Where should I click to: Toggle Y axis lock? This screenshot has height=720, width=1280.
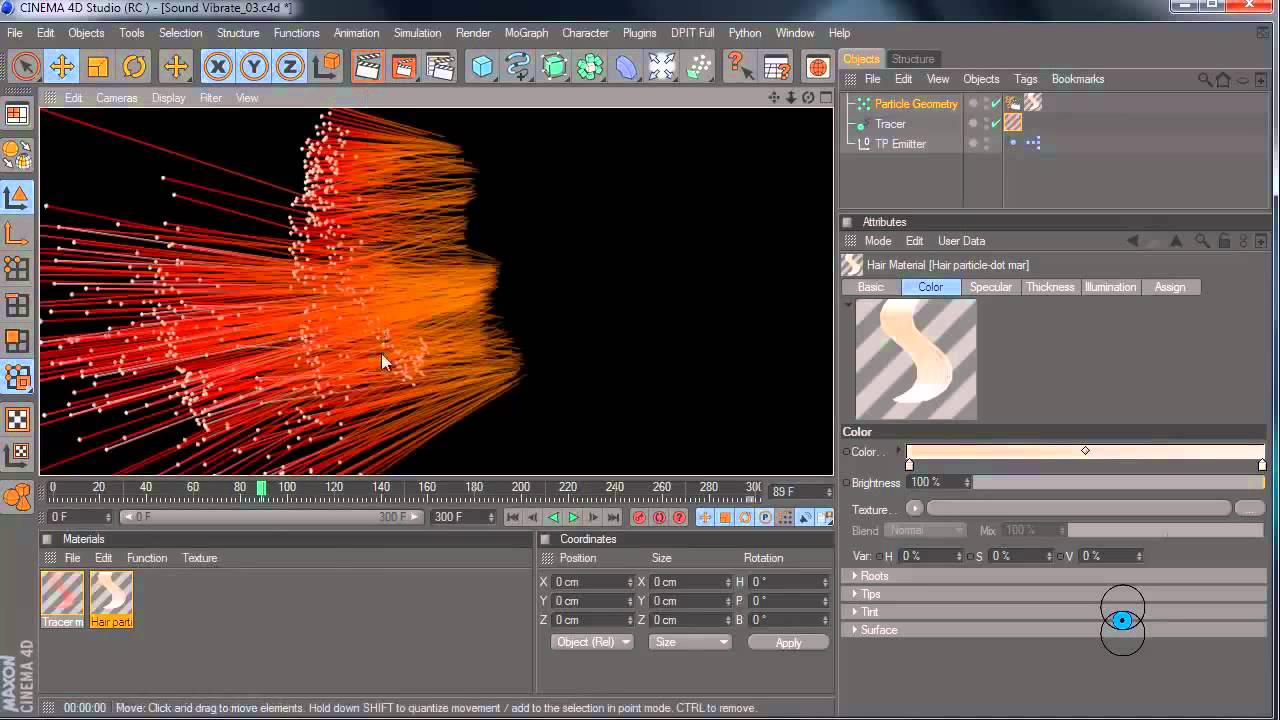coord(254,67)
